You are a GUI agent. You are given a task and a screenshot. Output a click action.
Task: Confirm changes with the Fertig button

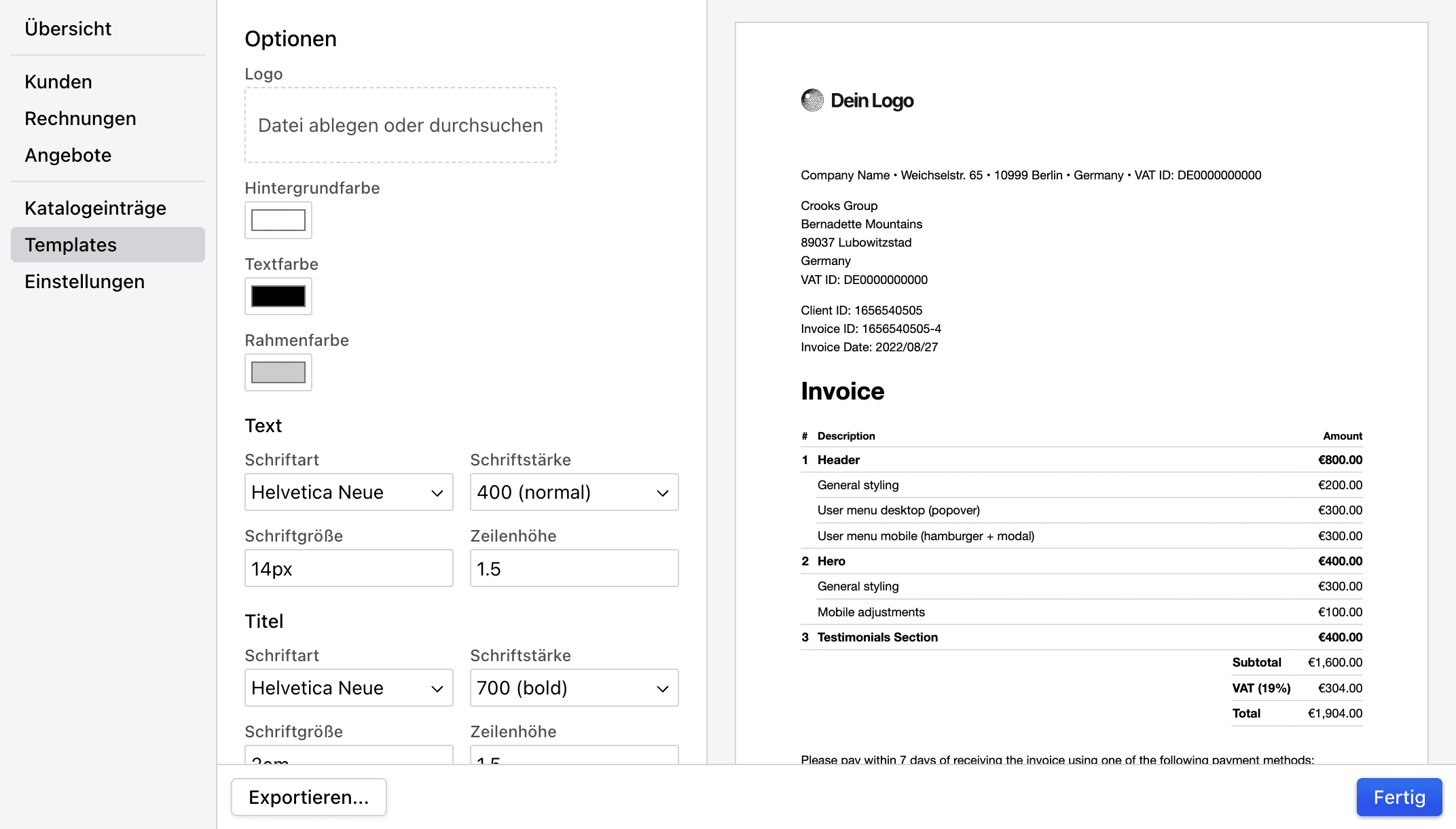coord(1398,796)
